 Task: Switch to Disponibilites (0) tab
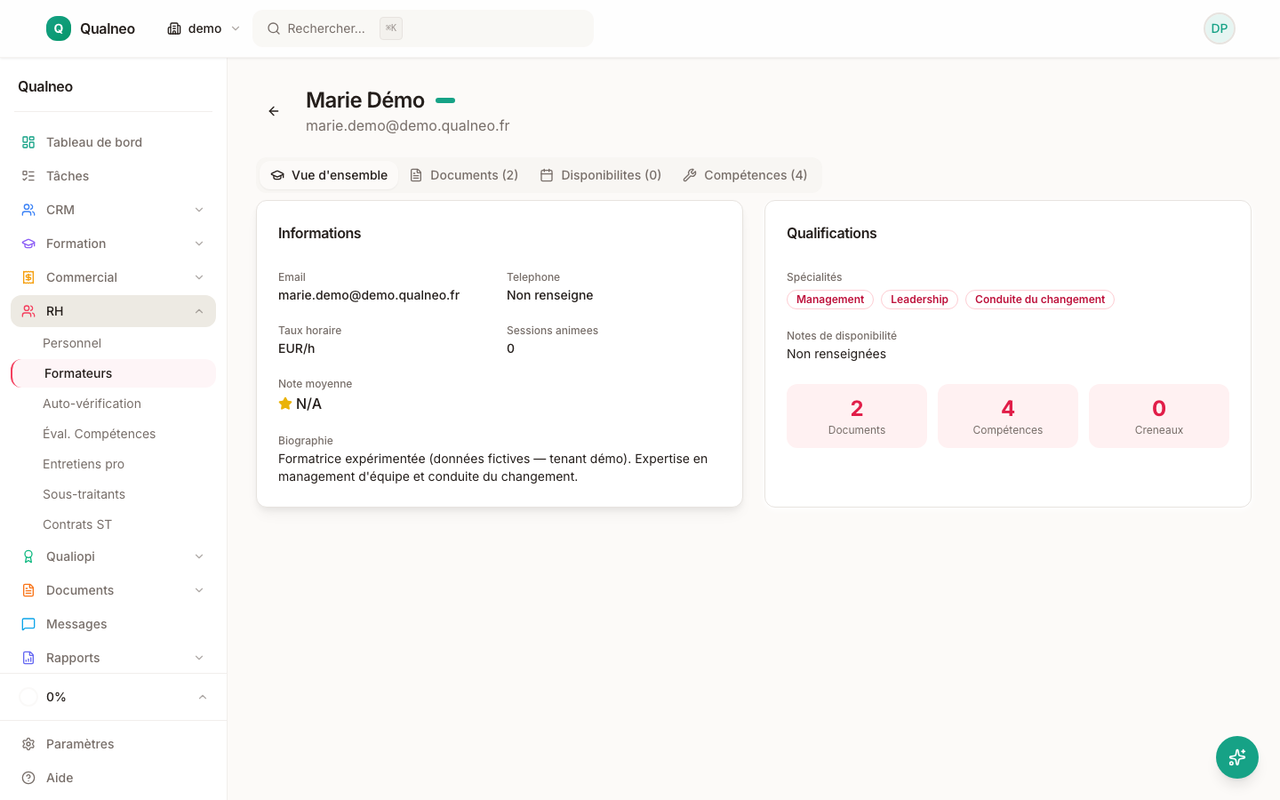click(601, 175)
